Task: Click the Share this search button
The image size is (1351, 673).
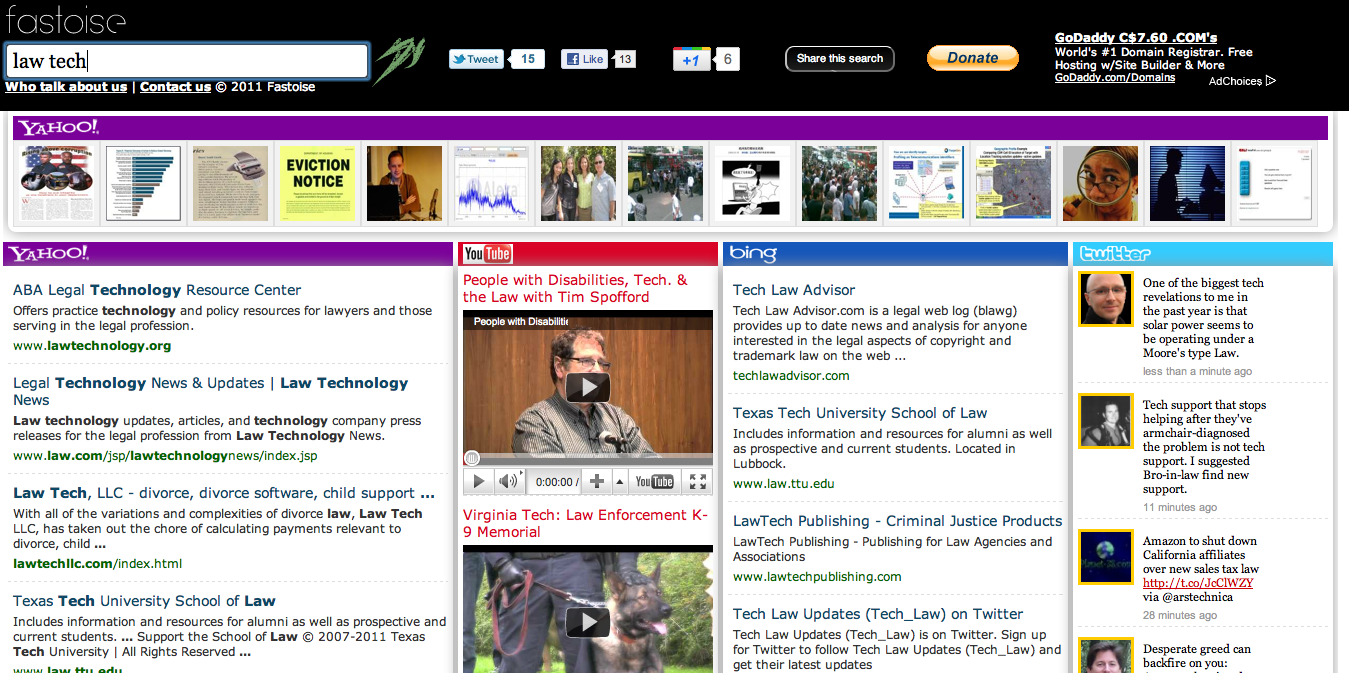Action: pos(839,59)
